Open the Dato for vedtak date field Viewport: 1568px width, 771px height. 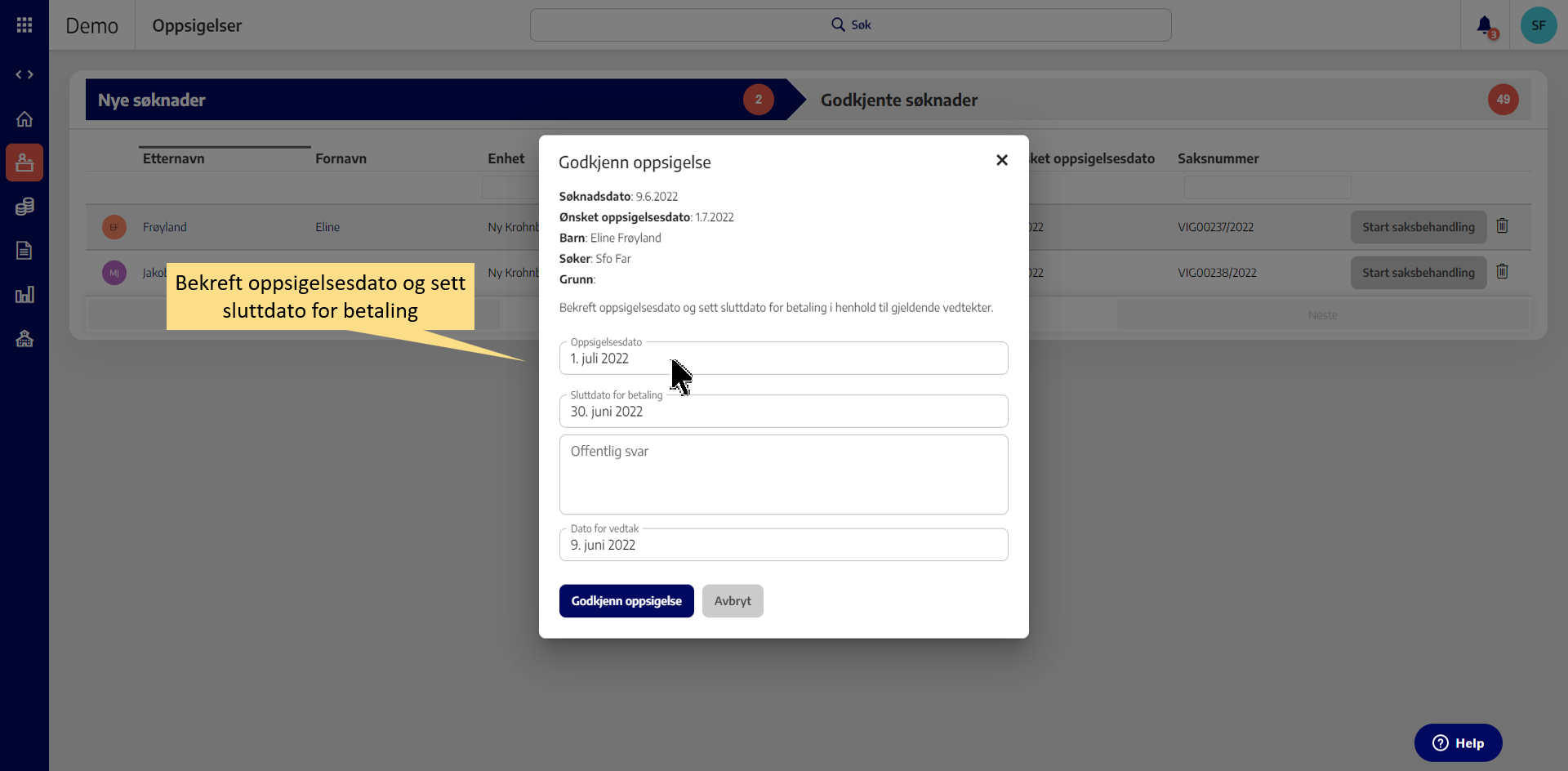782,545
